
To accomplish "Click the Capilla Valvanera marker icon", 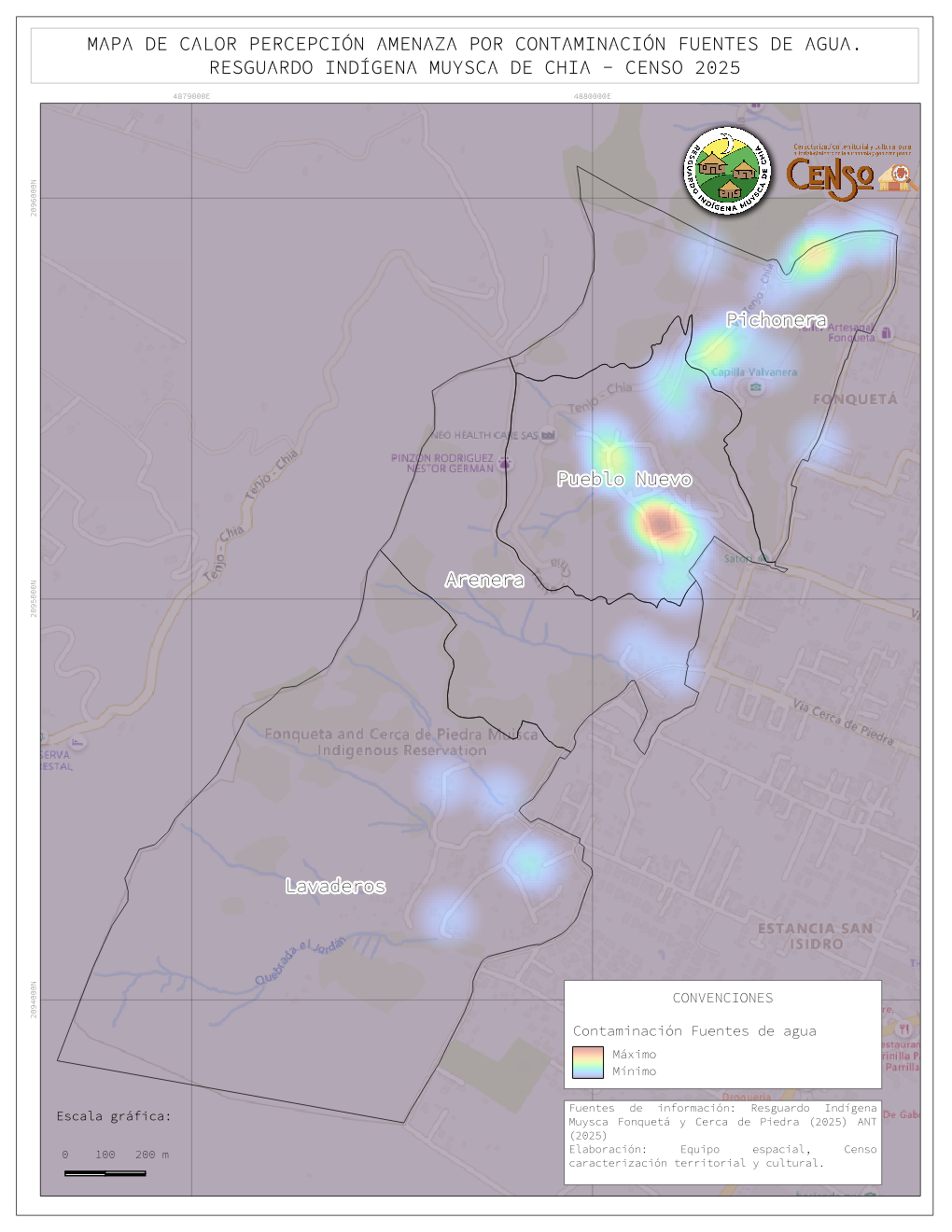I will pos(755,387).
